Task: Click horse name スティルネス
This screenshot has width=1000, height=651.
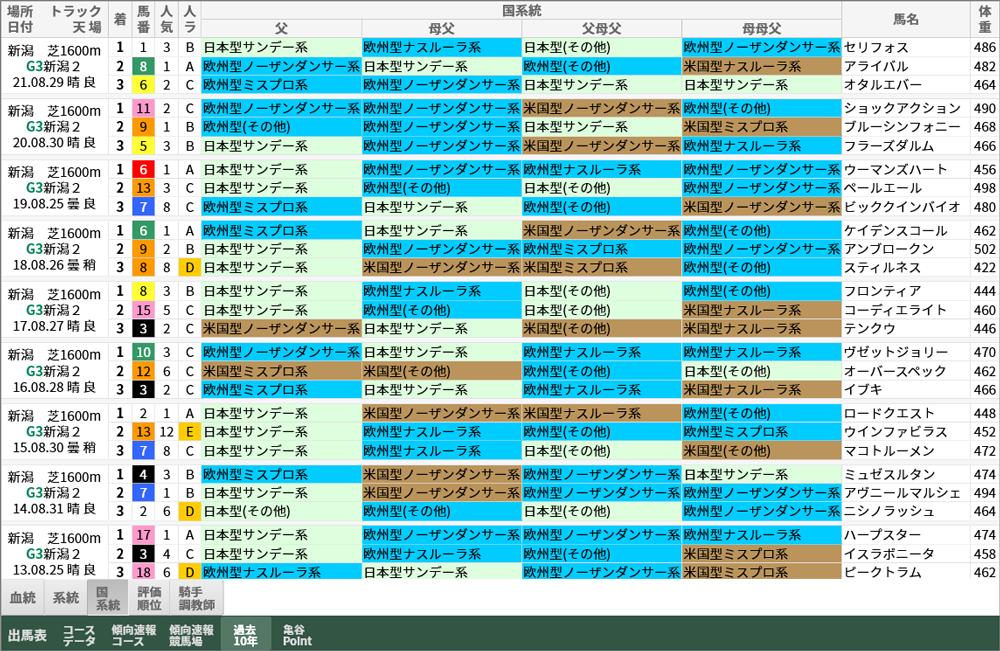Action: pyautogui.click(x=883, y=268)
